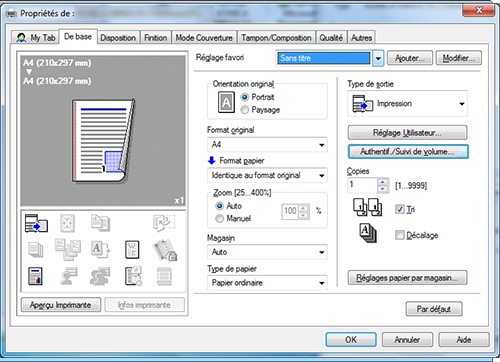Screen dimensions: 500x362
Task: Click the printer icon in the title bar
Action: 11,14
